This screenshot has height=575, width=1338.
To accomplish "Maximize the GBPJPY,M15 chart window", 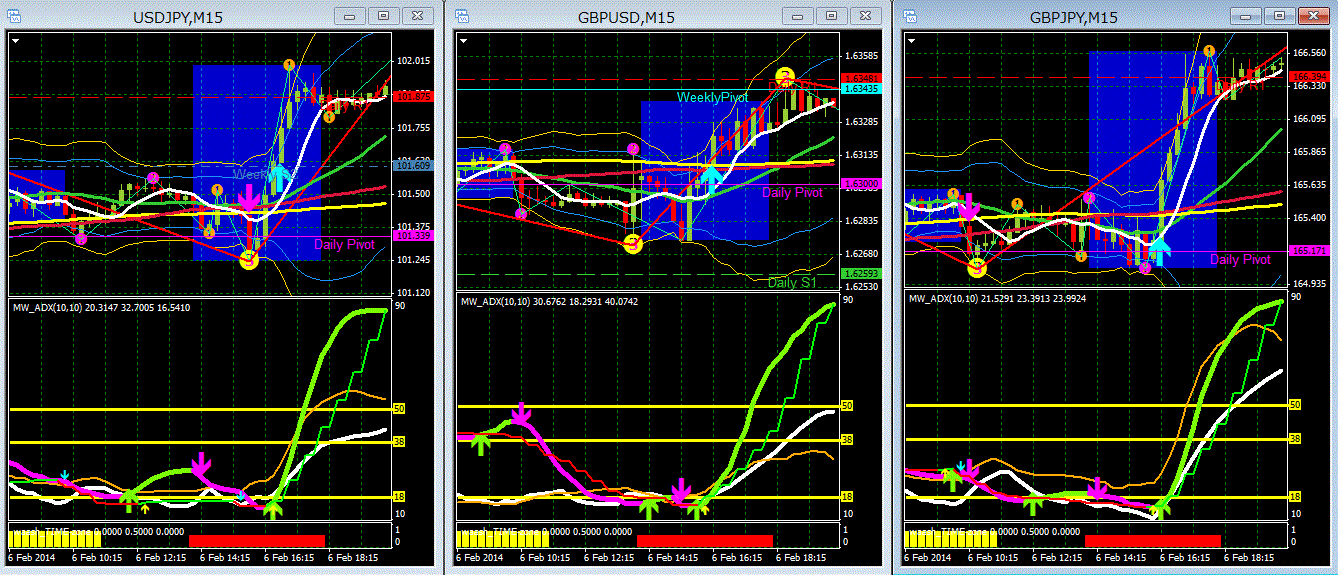I will click(x=1279, y=16).
